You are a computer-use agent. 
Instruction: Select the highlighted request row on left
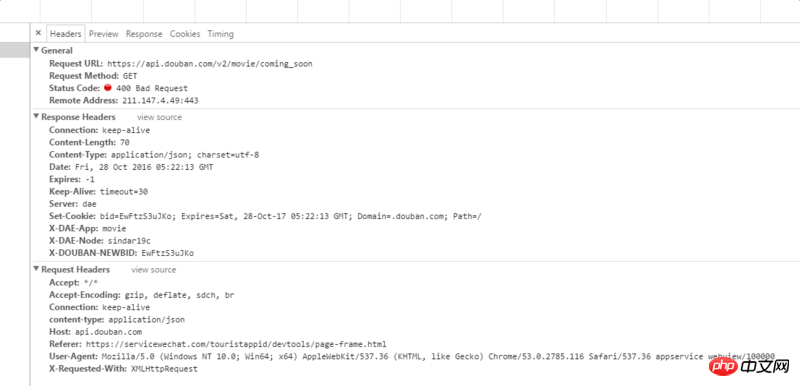14,50
